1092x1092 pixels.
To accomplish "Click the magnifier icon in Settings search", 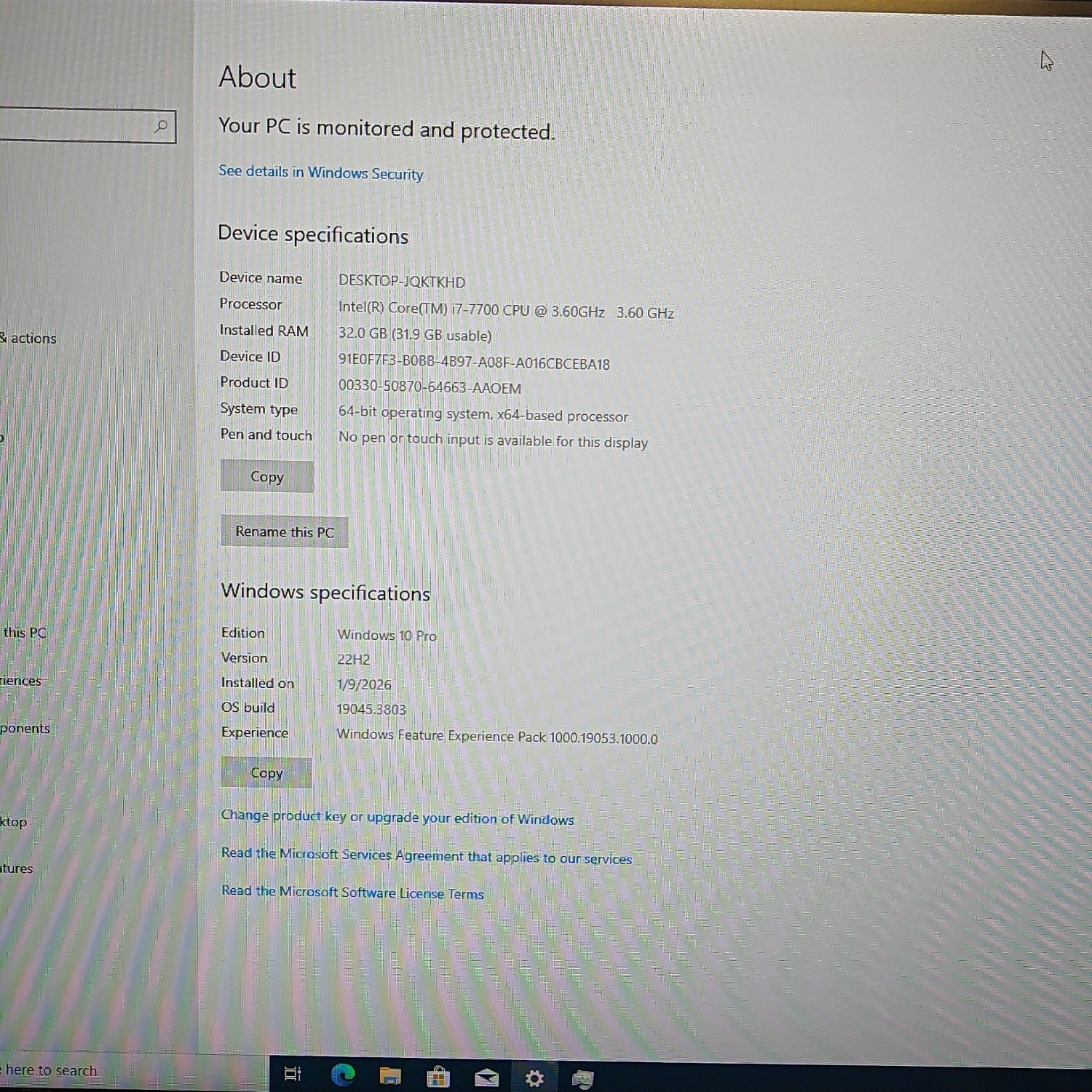I will coord(161,127).
